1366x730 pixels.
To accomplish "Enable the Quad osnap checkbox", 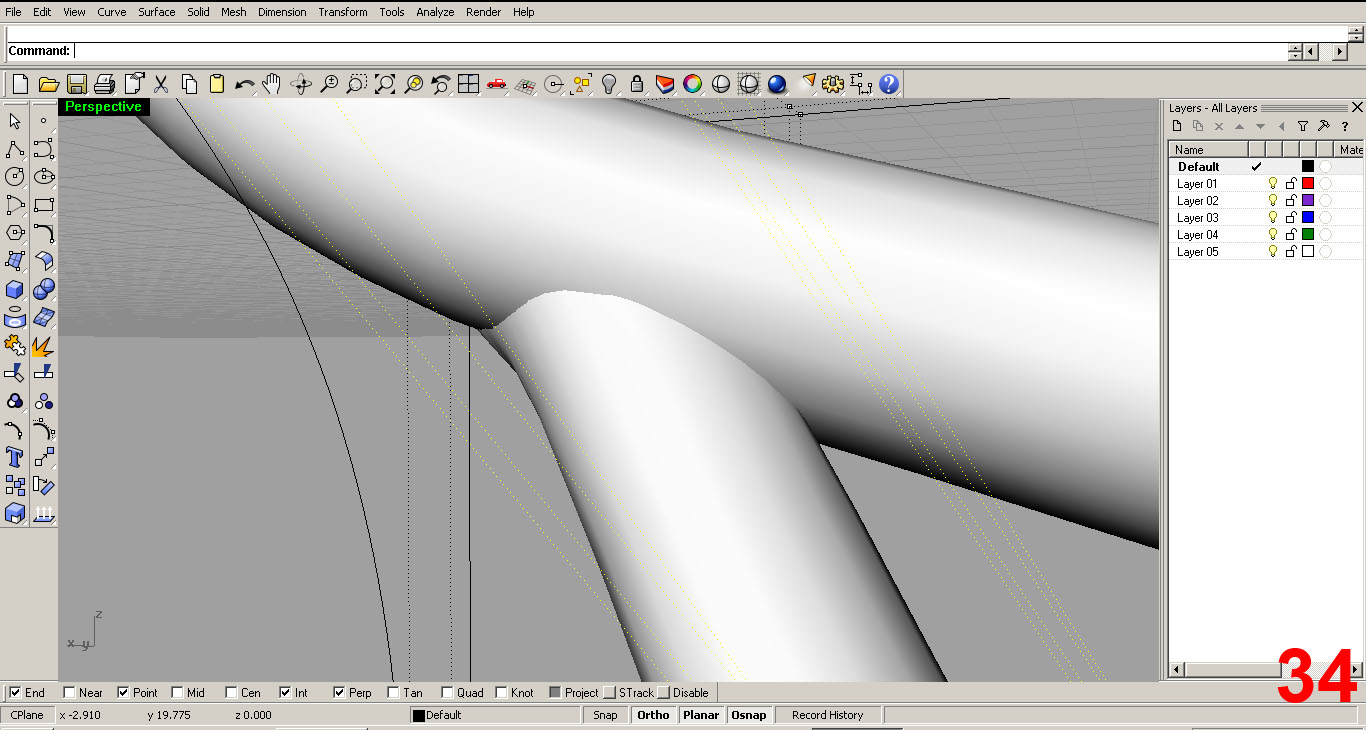I will click(447, 692).
